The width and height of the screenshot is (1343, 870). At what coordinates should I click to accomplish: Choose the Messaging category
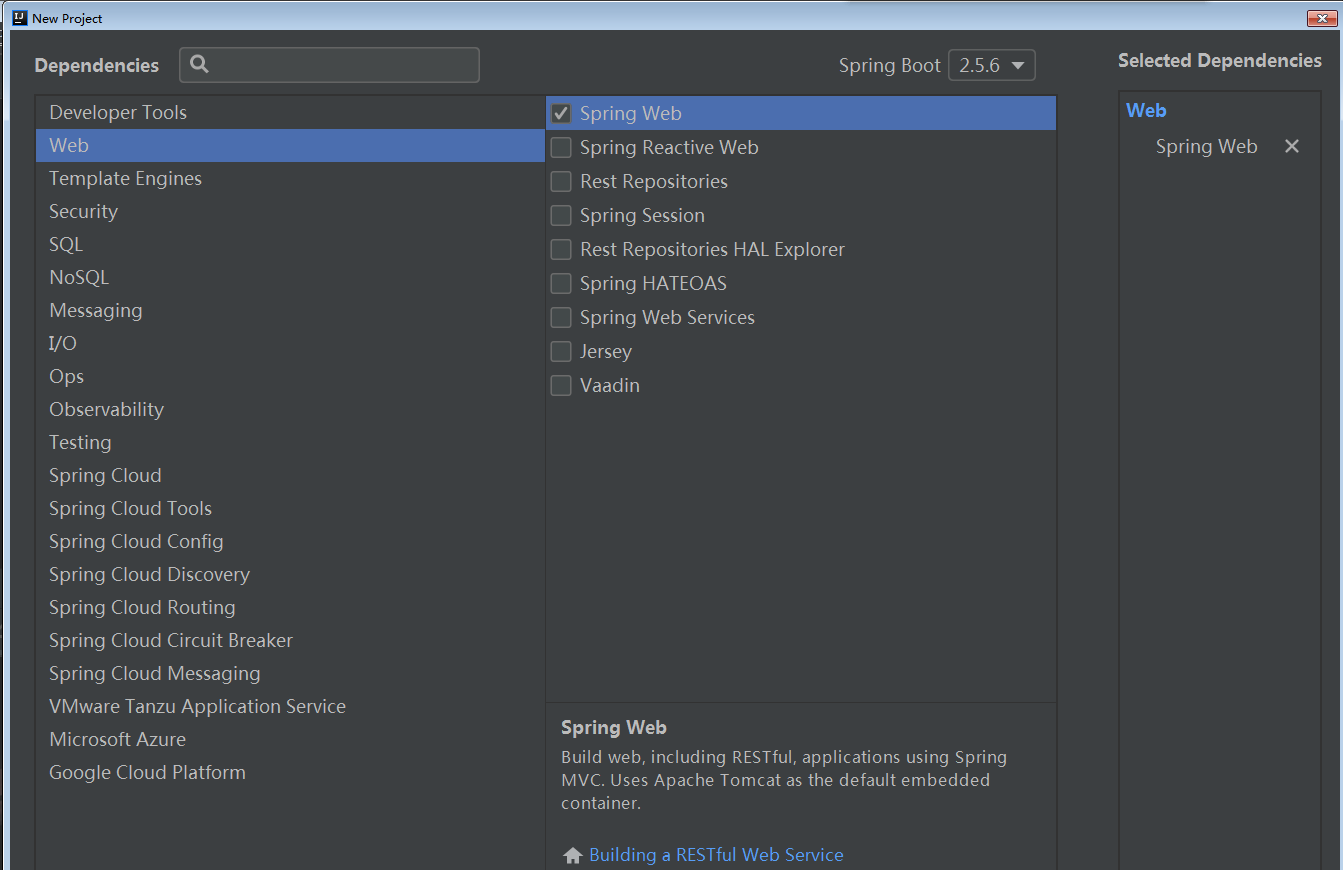[290, 310]
